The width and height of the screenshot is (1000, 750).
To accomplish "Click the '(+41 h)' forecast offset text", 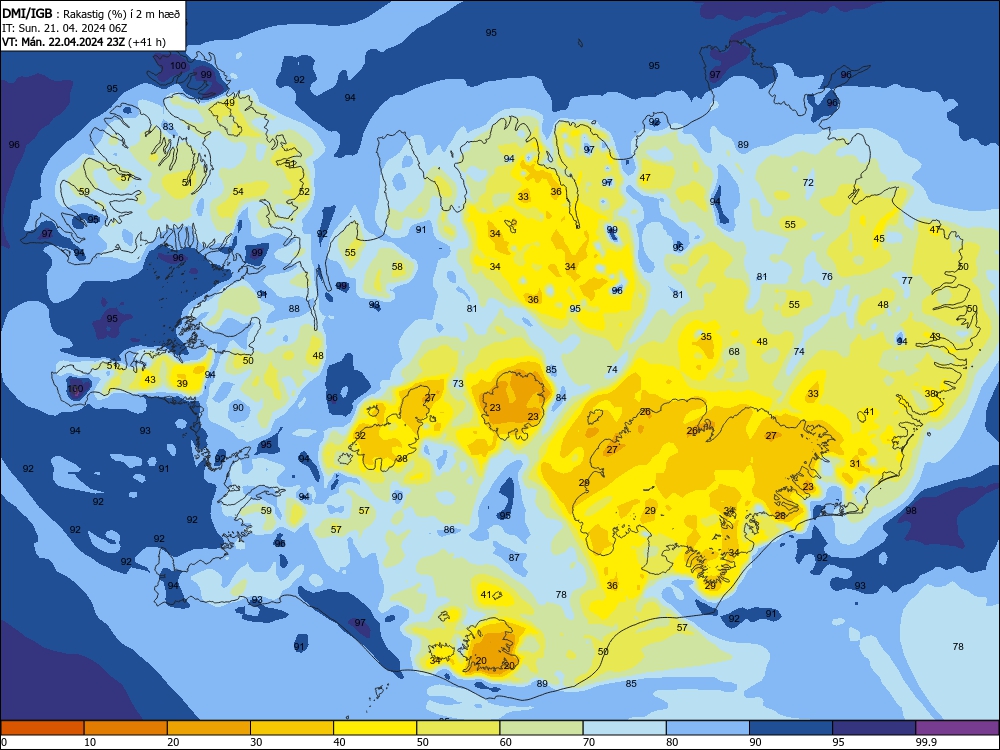I will (x=147, y=42).
